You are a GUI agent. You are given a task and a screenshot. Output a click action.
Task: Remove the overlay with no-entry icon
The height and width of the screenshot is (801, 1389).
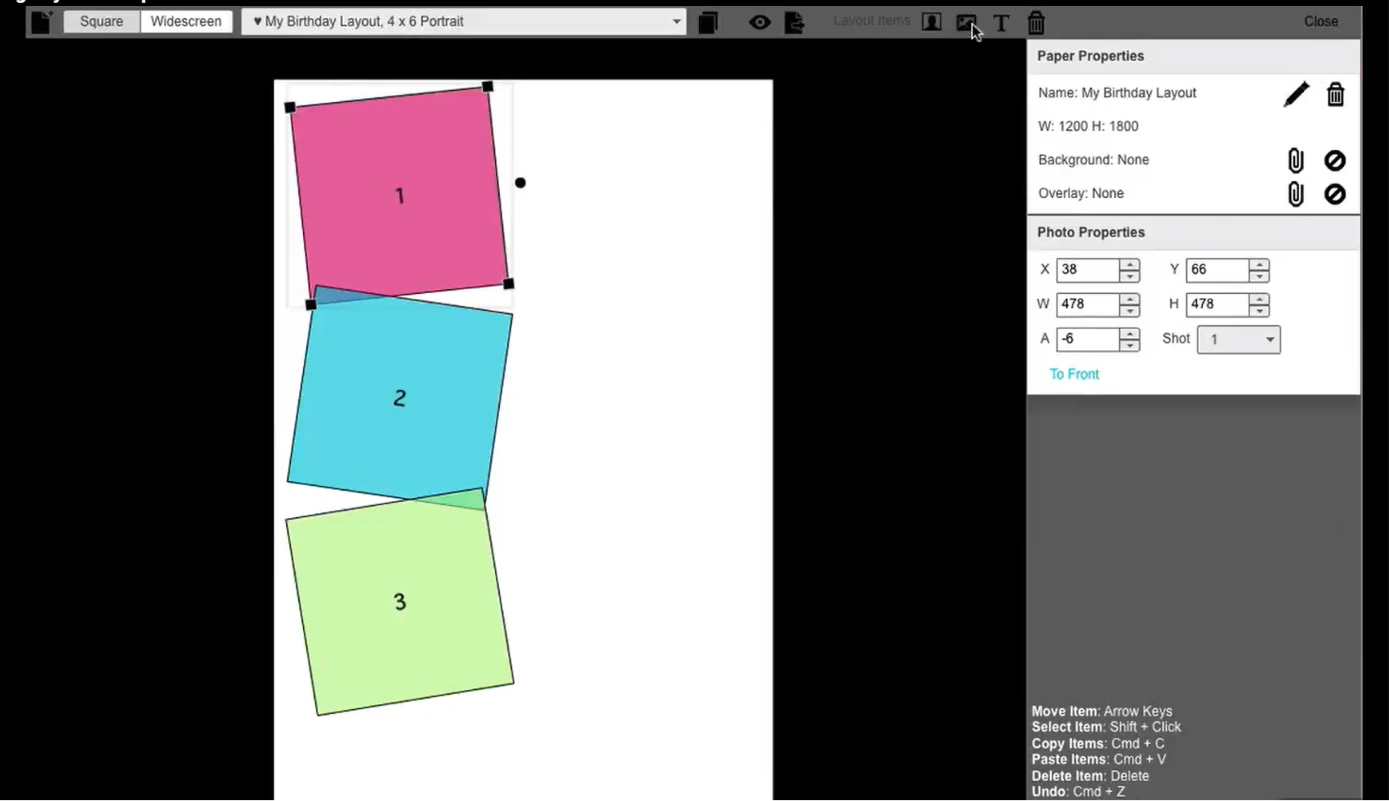click(x=1335, y=194)
